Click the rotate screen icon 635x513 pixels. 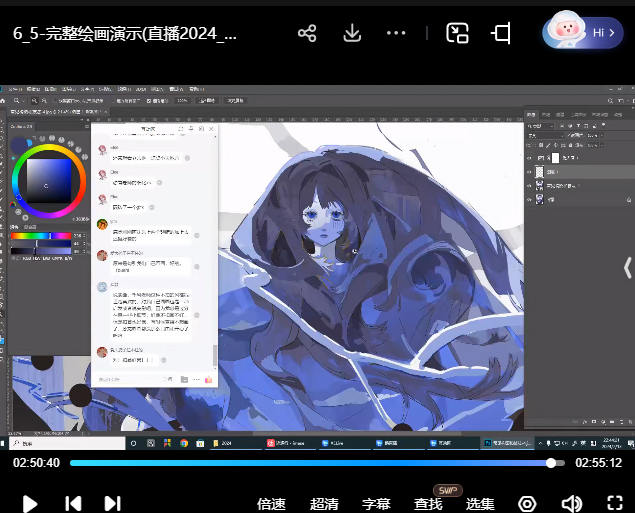pyautogui.click(x=502, y=33)
